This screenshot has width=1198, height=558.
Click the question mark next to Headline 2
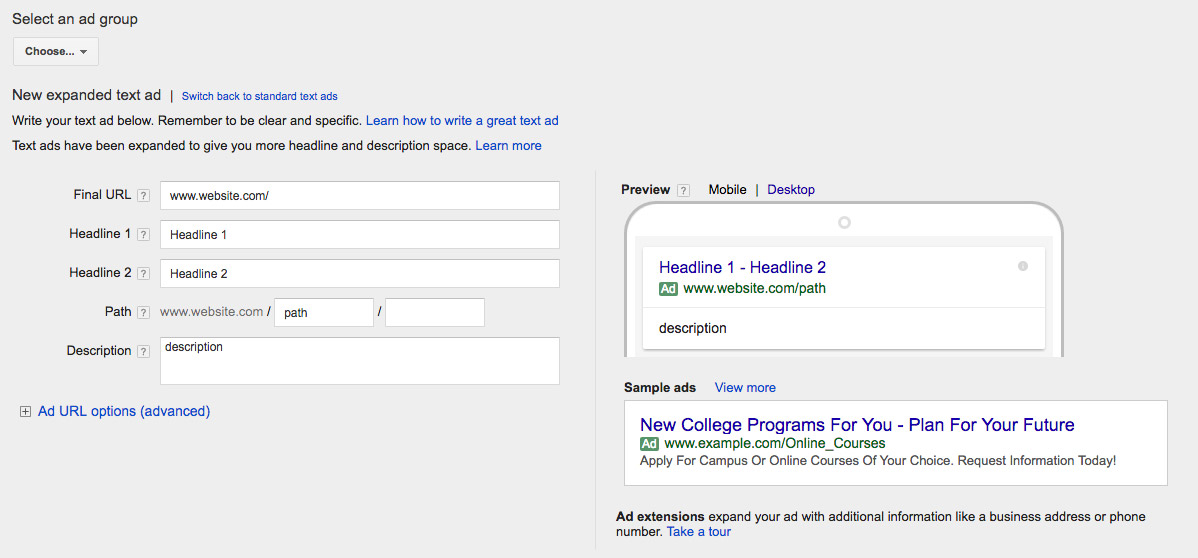(x=143, y=273)
